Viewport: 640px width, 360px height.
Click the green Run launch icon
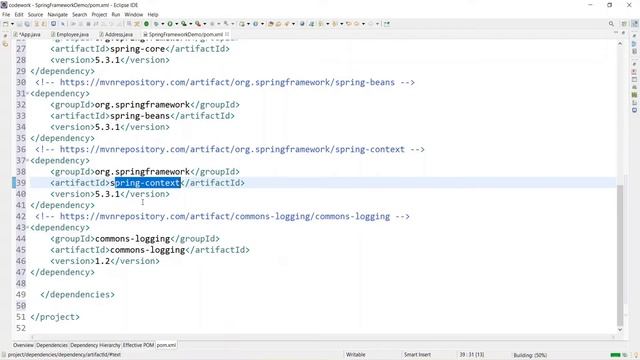[170, 24]
